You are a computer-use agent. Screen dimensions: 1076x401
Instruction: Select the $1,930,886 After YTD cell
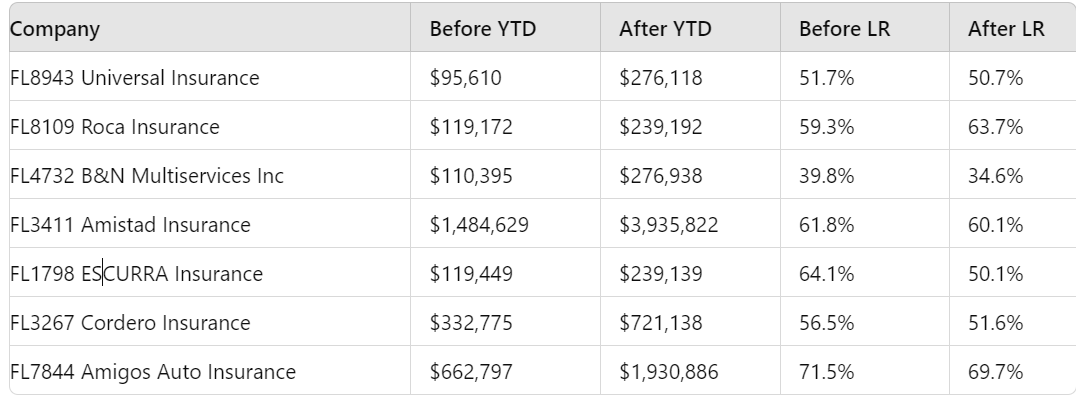tap(669, 372)
